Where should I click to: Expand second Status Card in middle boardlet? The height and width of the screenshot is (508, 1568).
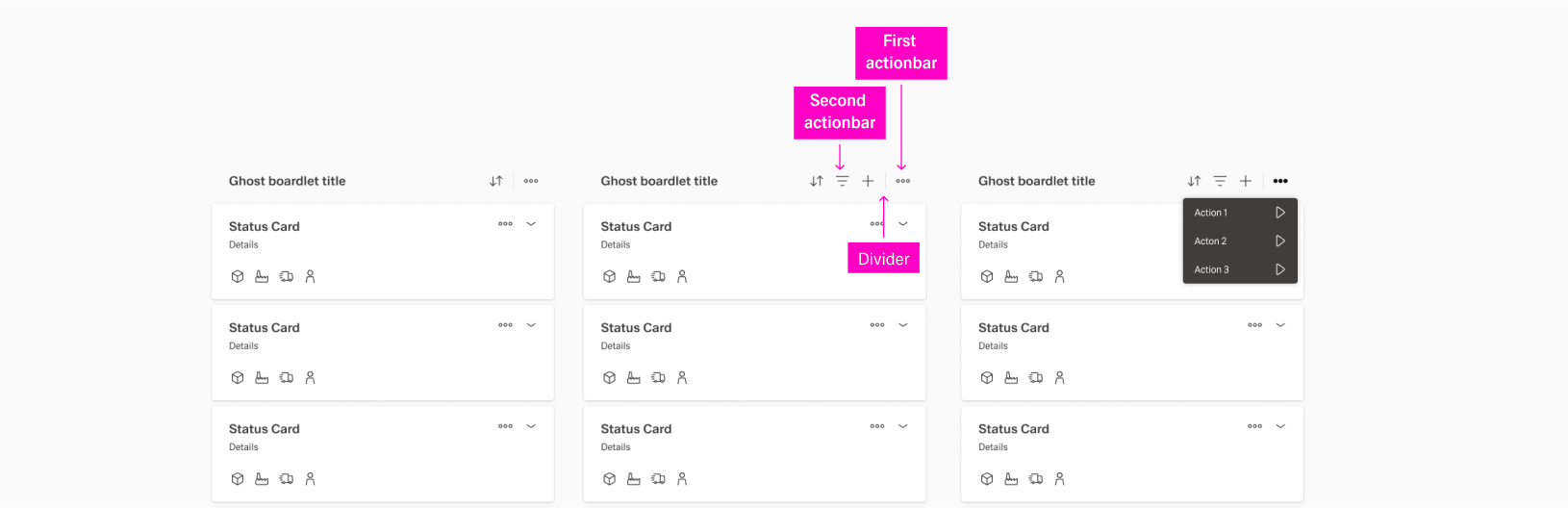coord(903,325)
